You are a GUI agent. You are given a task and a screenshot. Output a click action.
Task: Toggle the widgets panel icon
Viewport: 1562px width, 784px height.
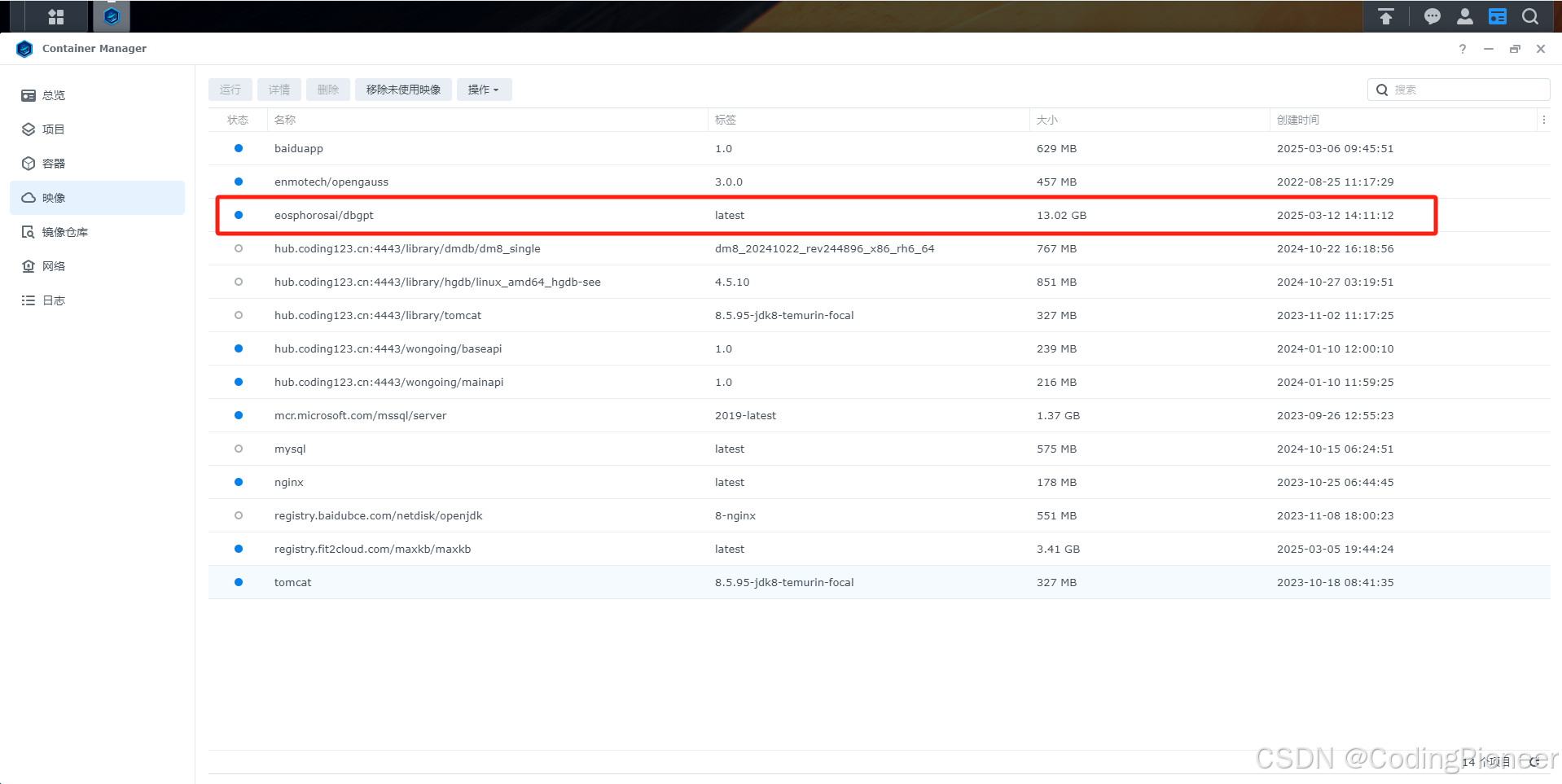tap(1498, 16)
